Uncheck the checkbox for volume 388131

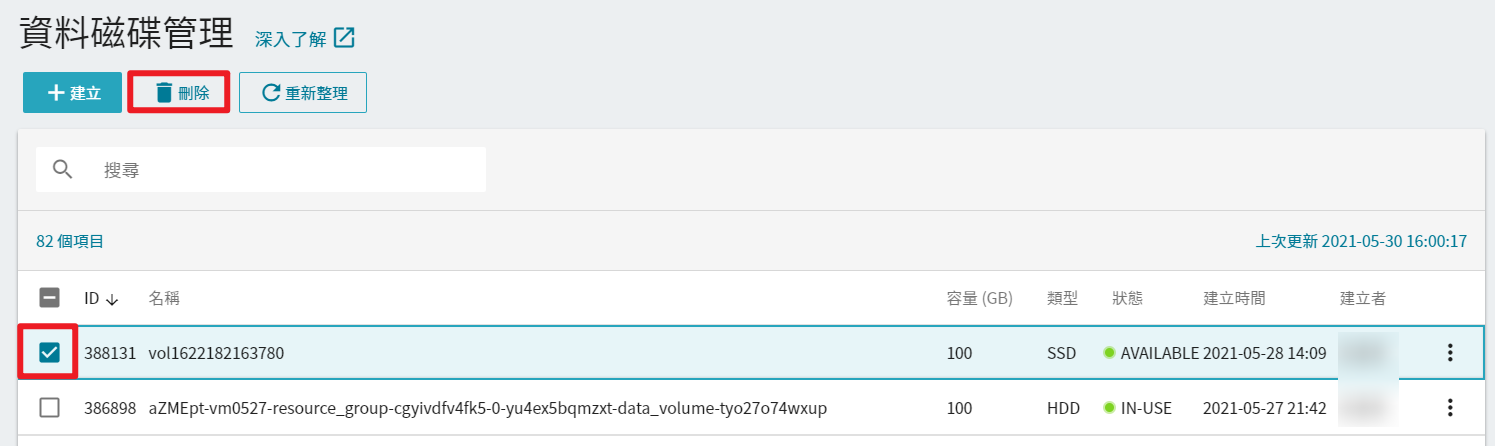(x=49, y=352)
